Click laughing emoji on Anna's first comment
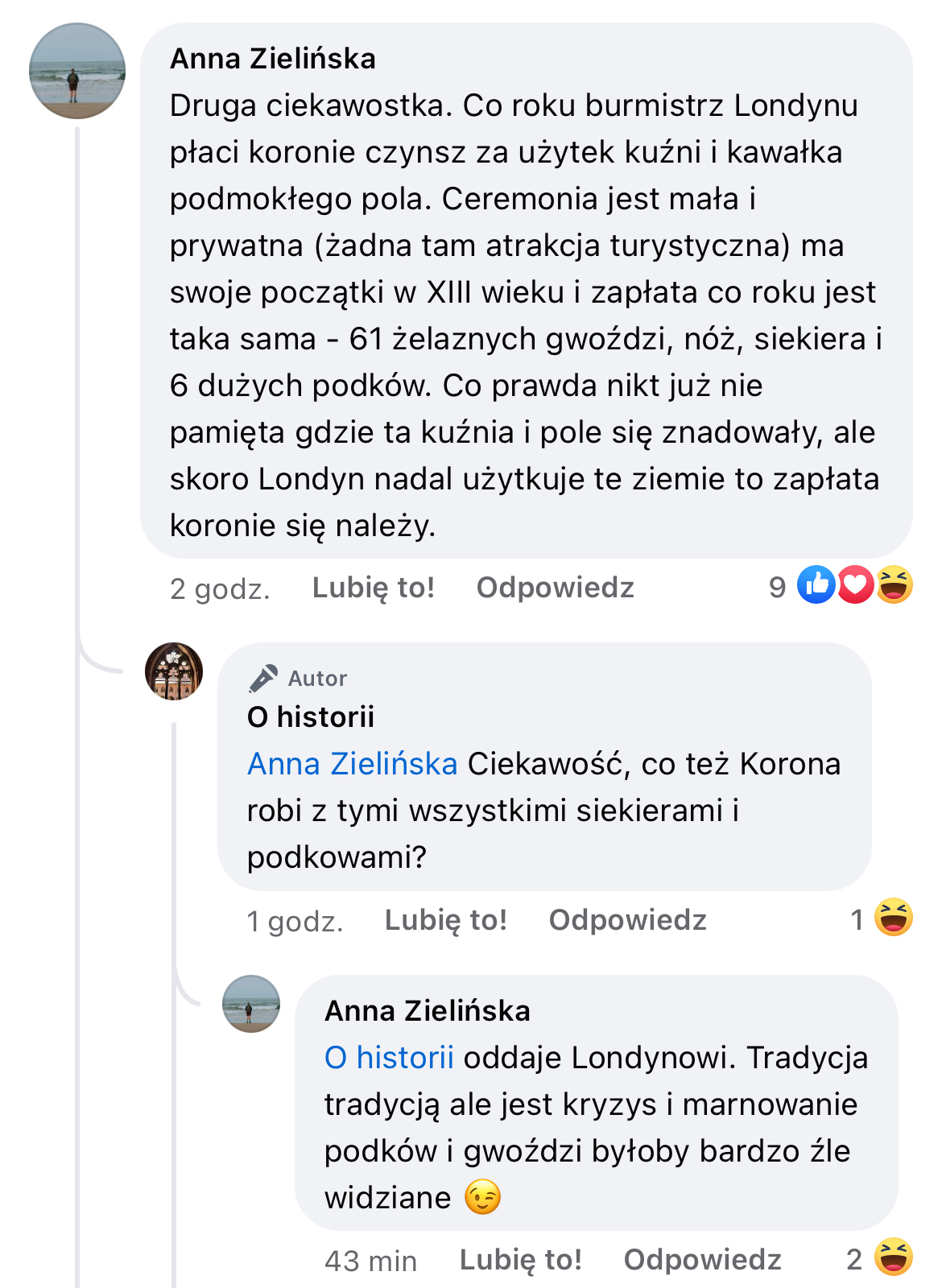This screenshot has width=942, height=1288. point(894,585)
